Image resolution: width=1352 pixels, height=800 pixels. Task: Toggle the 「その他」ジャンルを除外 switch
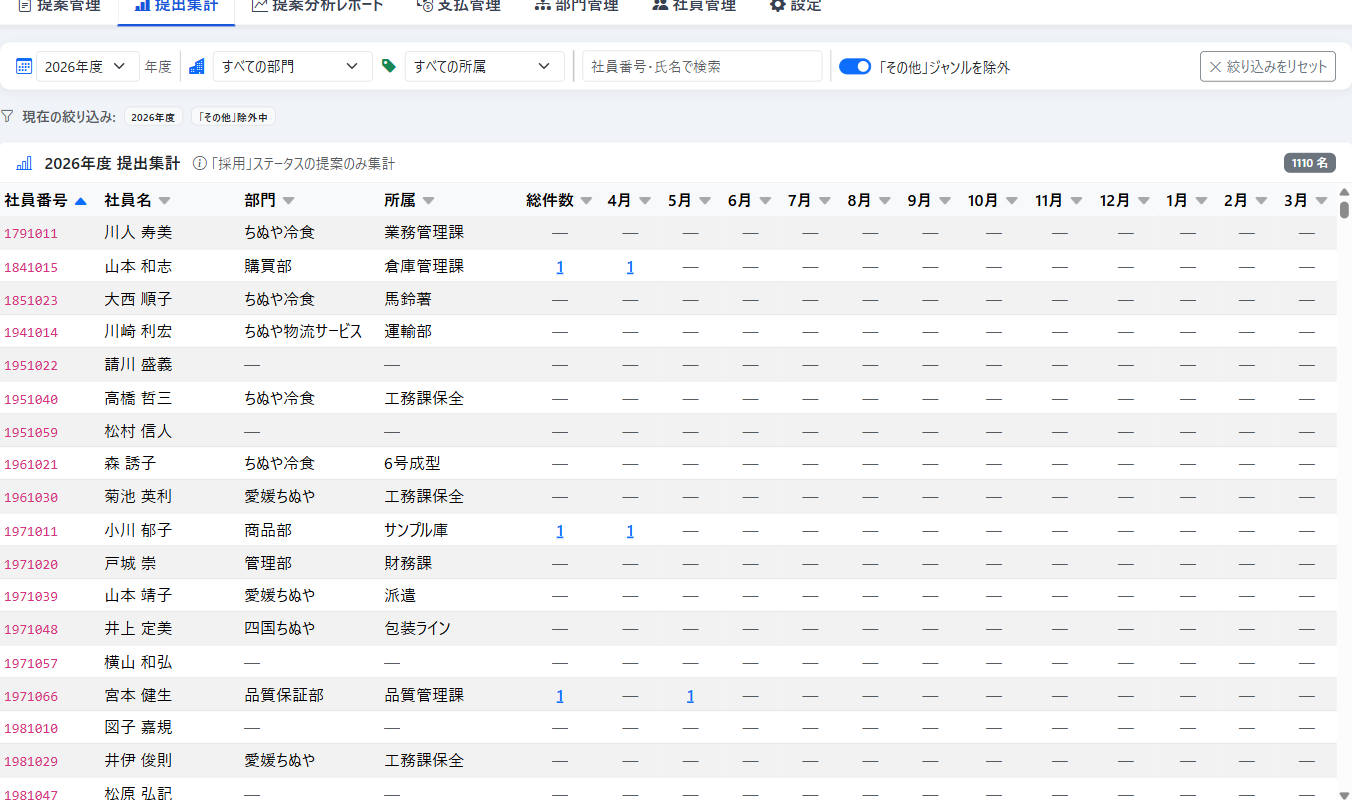[x=855, y=67]
